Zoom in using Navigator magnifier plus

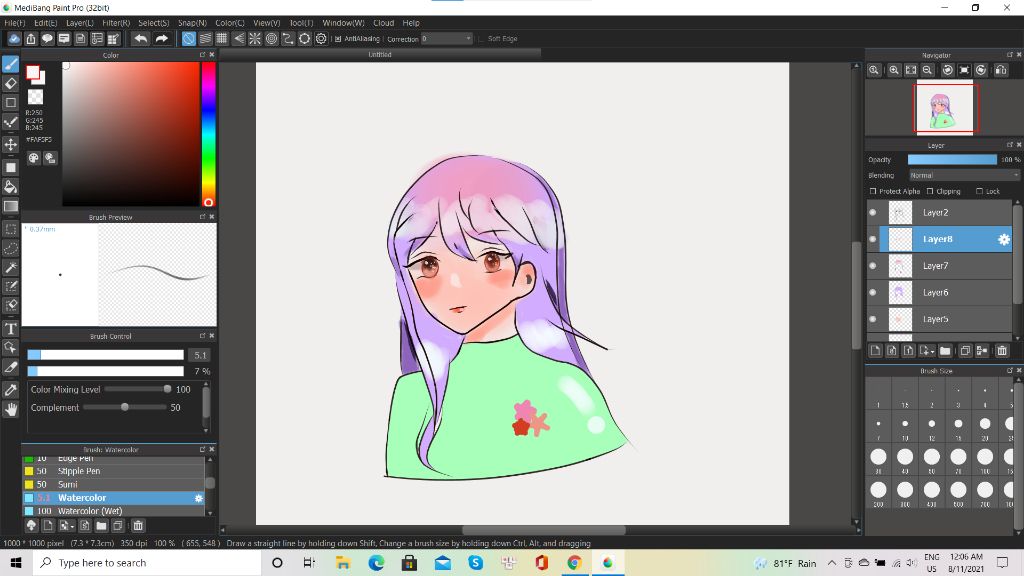click(x=894, y=70)
